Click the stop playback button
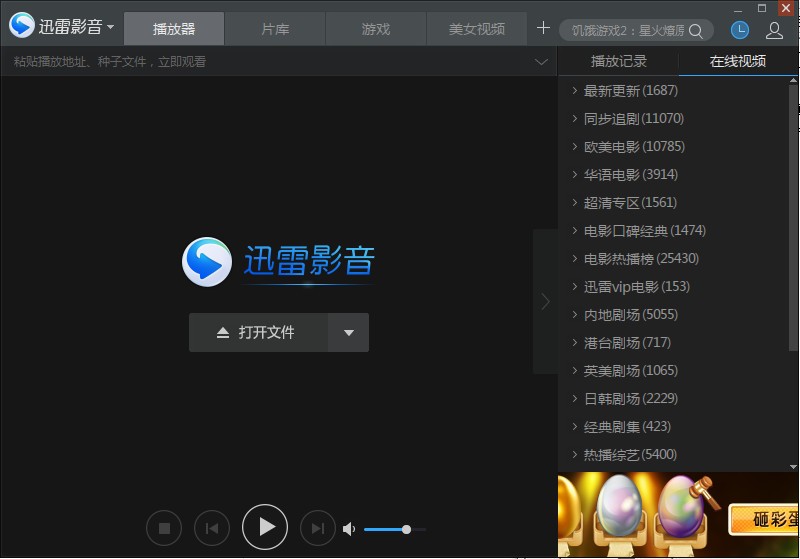Viewport: 800px width, 559px height. 165,528
